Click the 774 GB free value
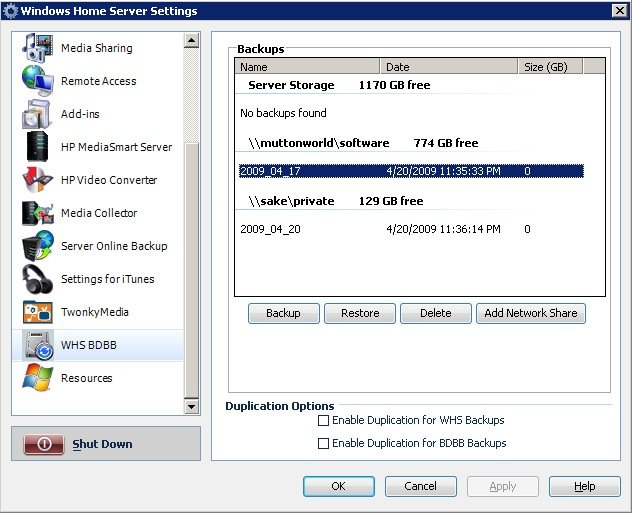 click(x=446, y=143)
